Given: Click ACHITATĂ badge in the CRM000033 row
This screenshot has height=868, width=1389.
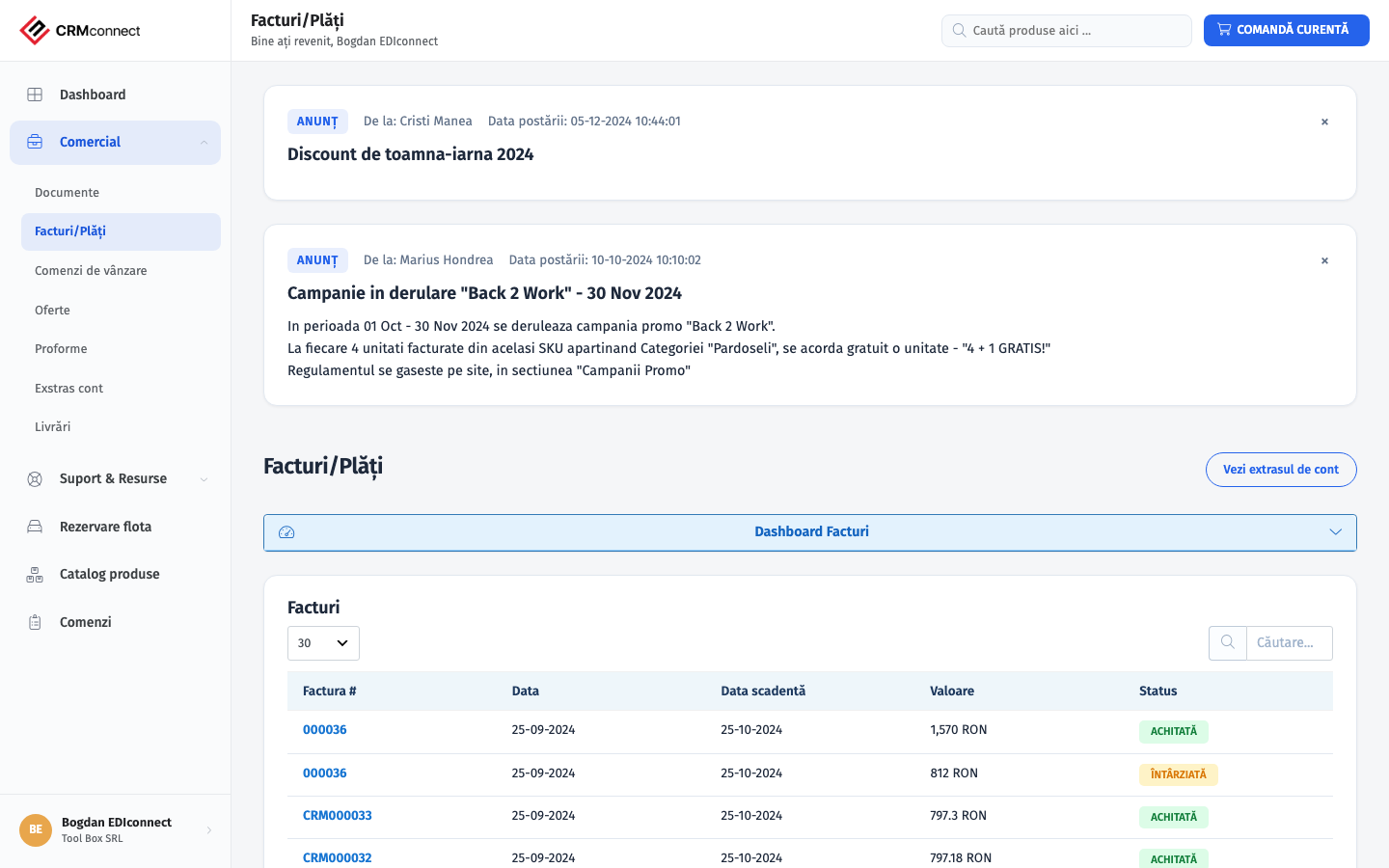Looking at the screenshot, I should point(1174,817).
